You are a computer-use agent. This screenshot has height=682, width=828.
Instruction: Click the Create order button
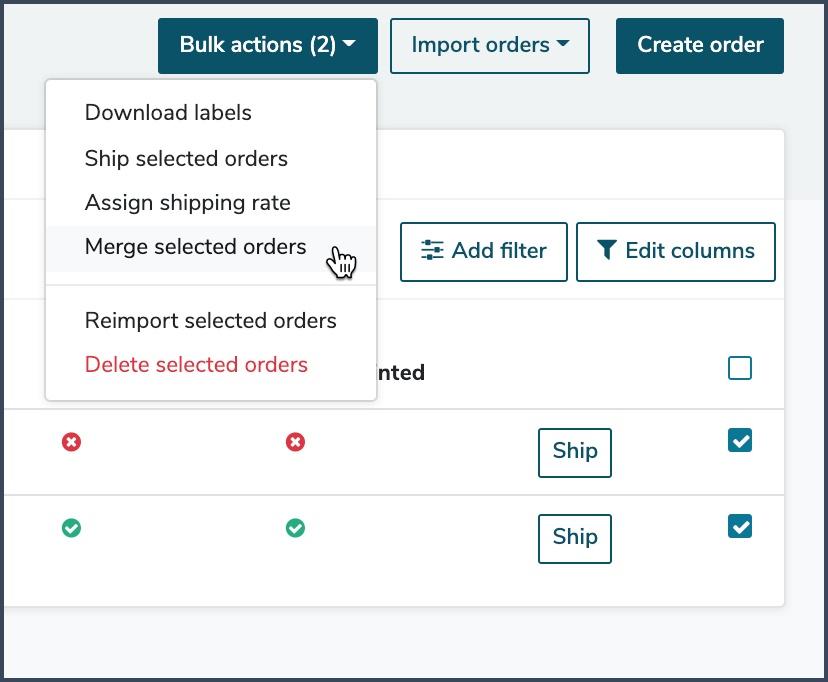700,45
